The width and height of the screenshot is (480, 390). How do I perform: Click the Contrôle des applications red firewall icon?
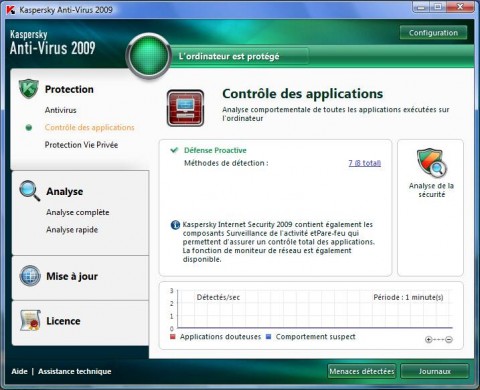click(x=185, y=108)
